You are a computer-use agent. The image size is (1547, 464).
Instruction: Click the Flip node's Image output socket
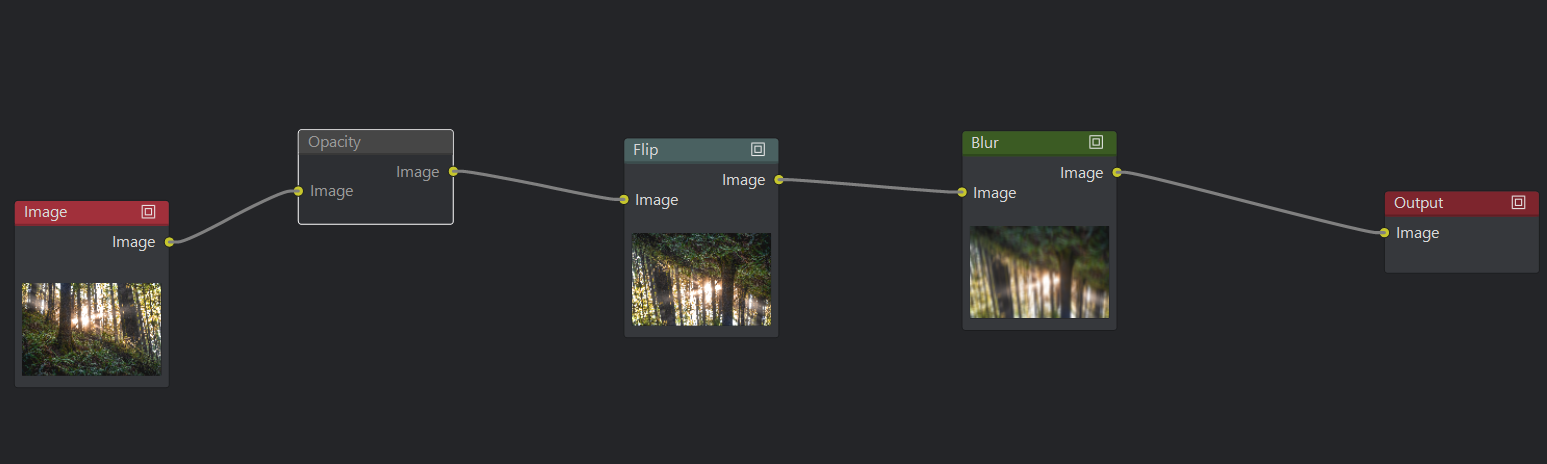click(779, 180)
